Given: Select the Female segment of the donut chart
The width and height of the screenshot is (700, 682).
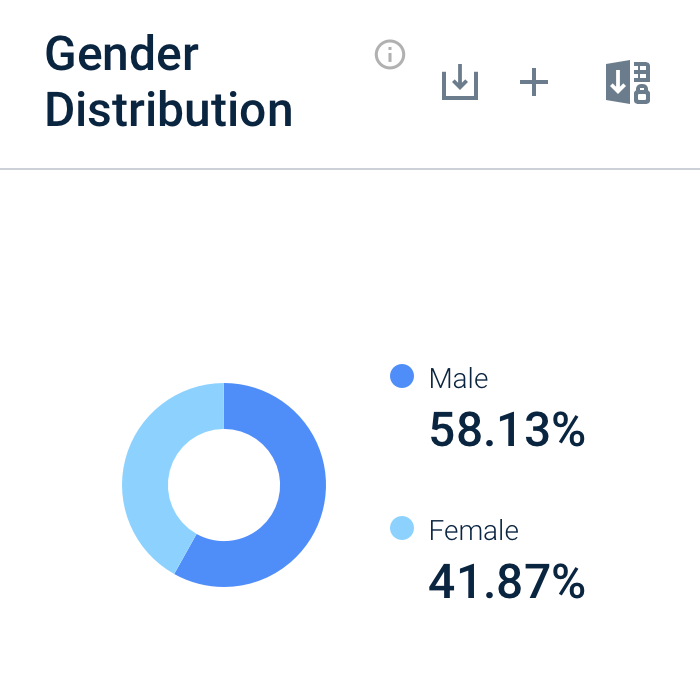Looking at the screenshot, I should coord(148,470).
